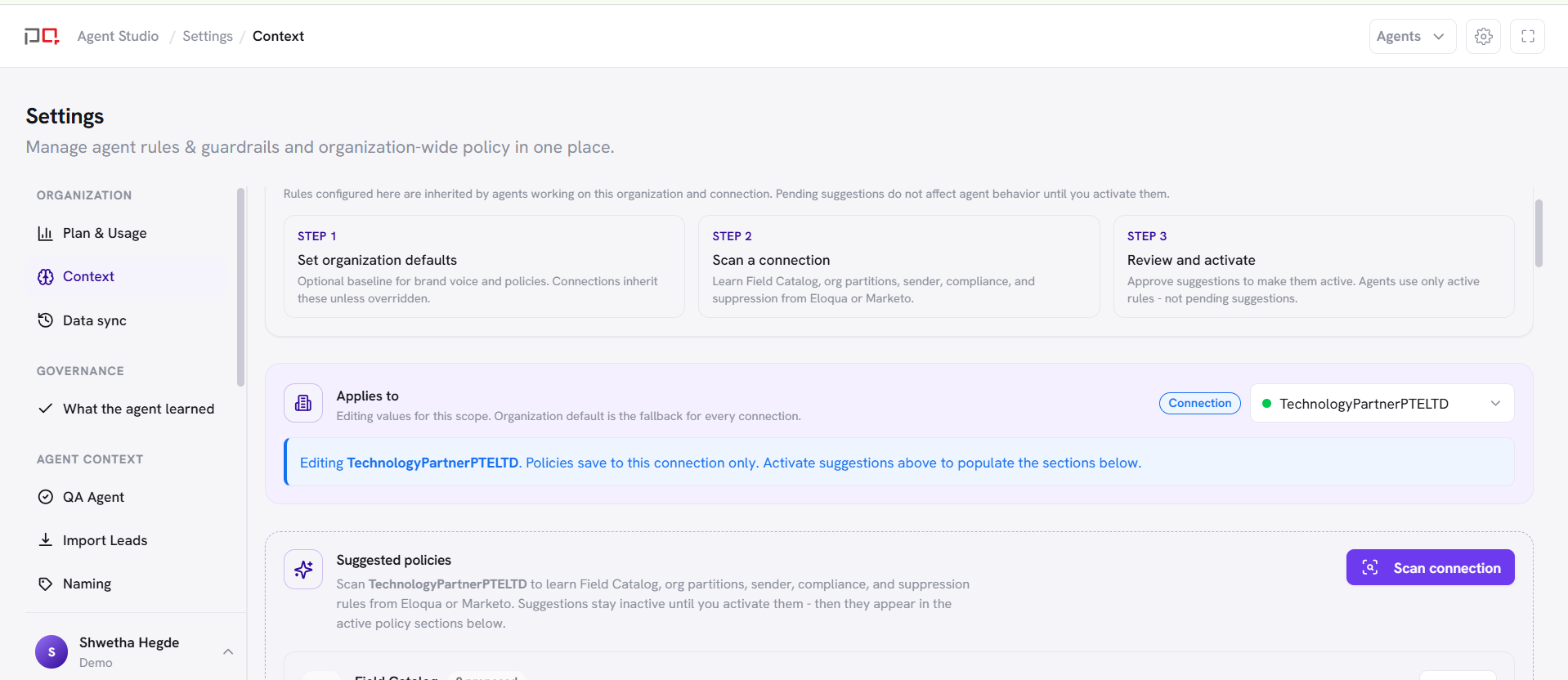Viewport: 1568px width, 680px height.
Task: Open the Agents dropdown in header
Action: tap(1413, 36)
